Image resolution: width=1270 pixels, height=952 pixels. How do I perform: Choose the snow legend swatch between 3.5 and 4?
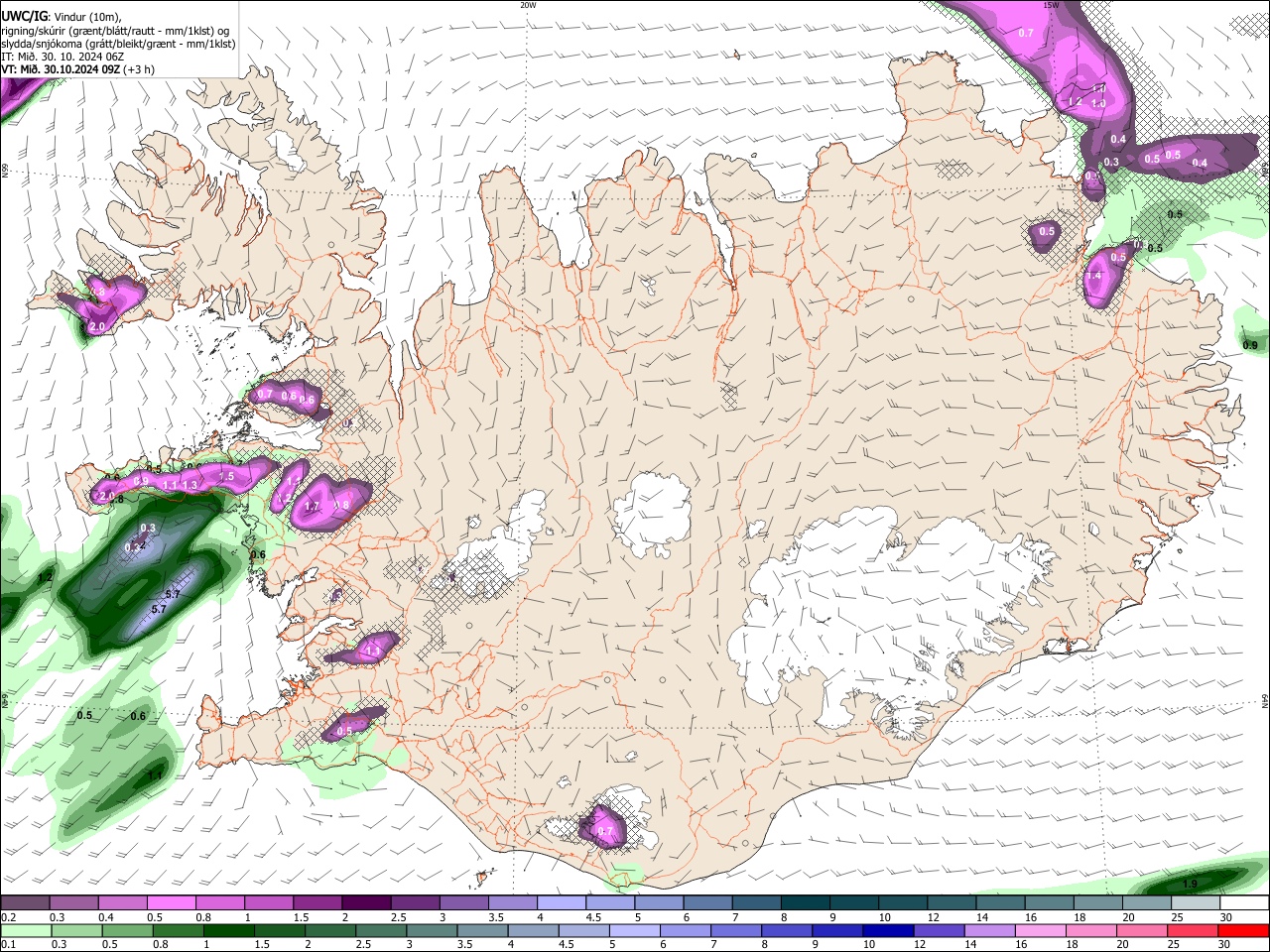[x=512, y=902]
